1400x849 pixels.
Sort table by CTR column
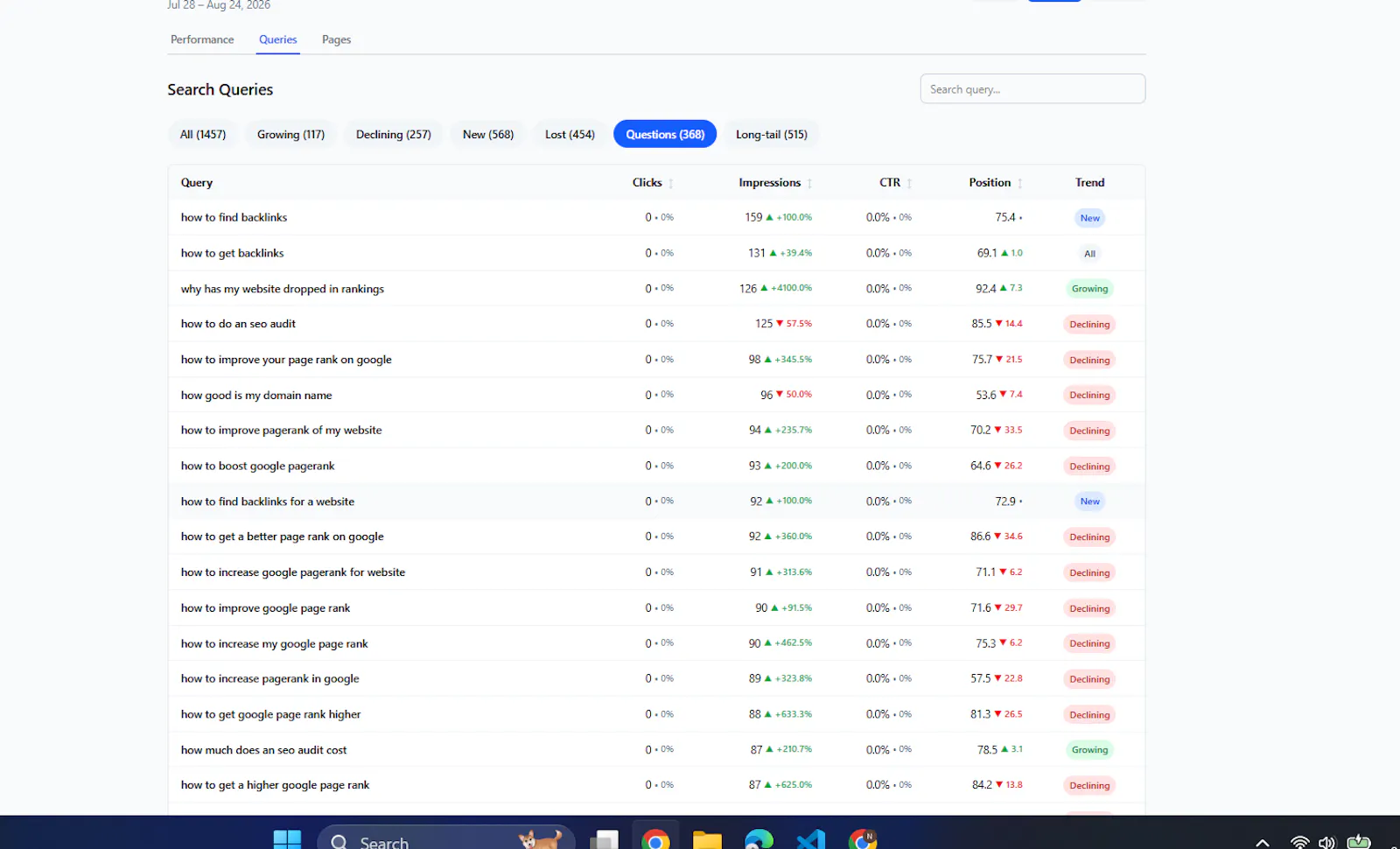click(895, 182)
